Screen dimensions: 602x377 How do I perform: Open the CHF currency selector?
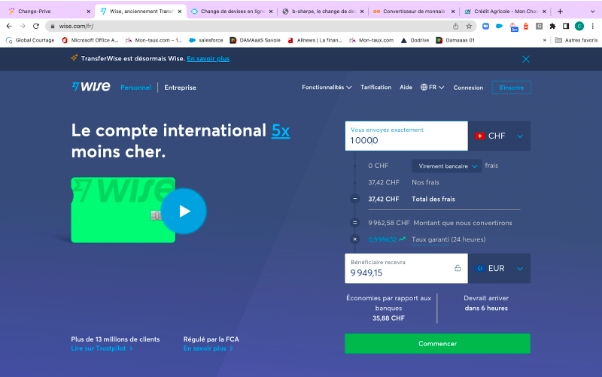click(x=499, y=136)
